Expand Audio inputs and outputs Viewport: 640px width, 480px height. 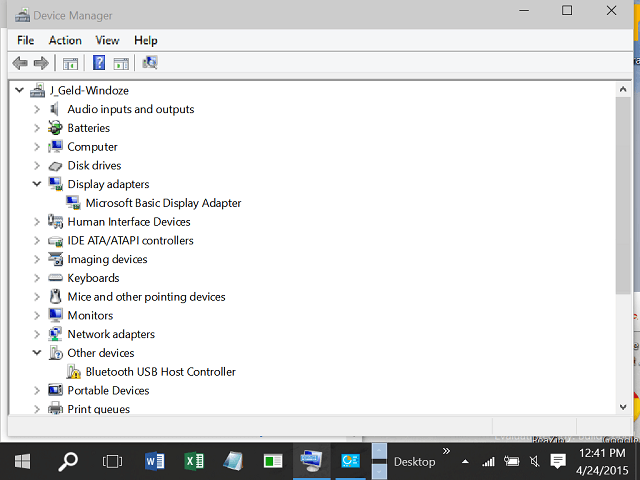[x=37, y=109]
